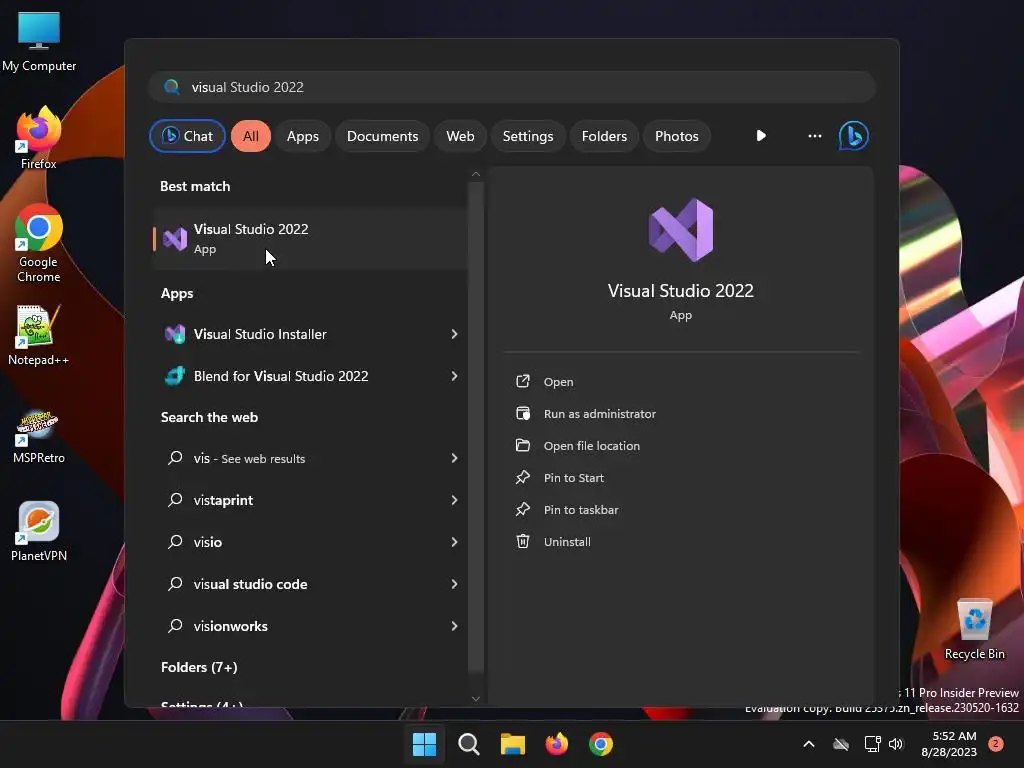Select the Blend for Visual Studio 2022 icon

click(x=175, y=376)
